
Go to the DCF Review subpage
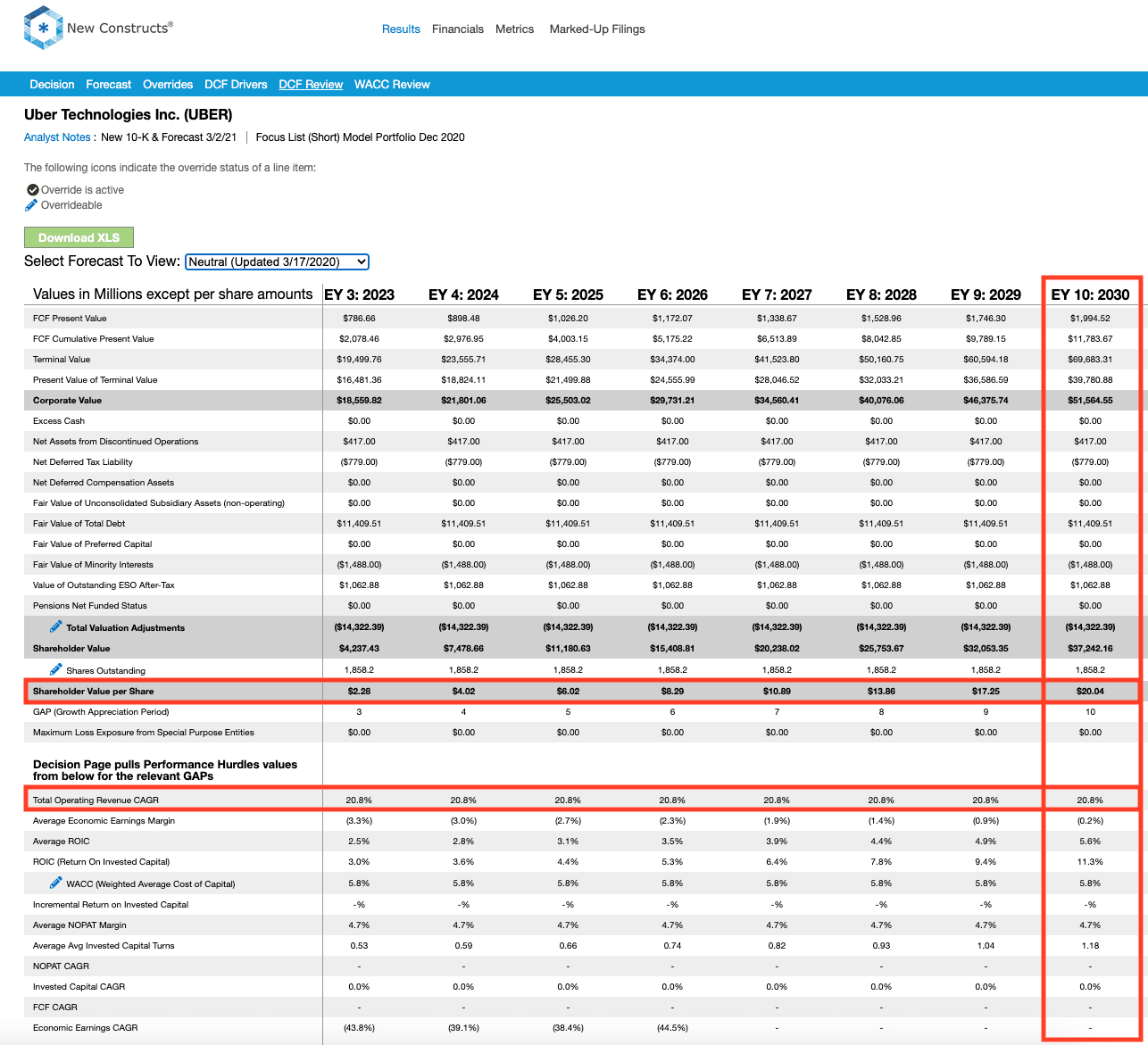[311, 85]
